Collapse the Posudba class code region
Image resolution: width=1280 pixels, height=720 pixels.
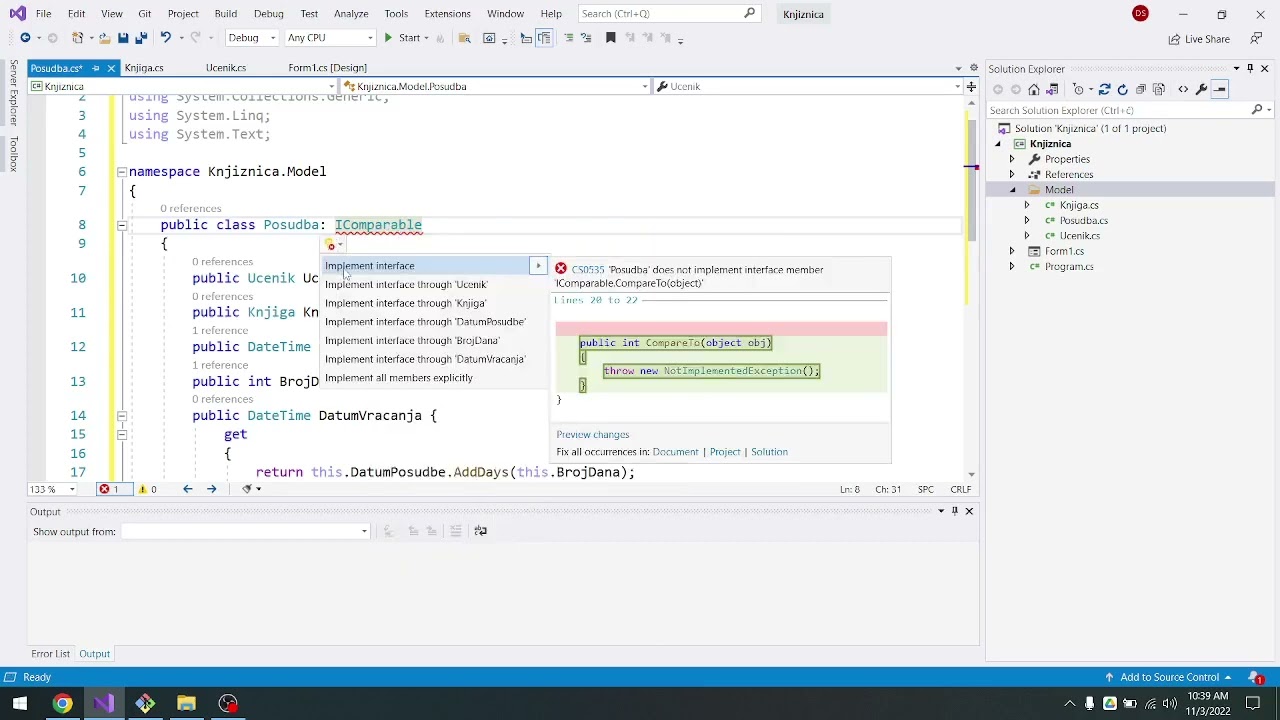click(x=121, y=225)
